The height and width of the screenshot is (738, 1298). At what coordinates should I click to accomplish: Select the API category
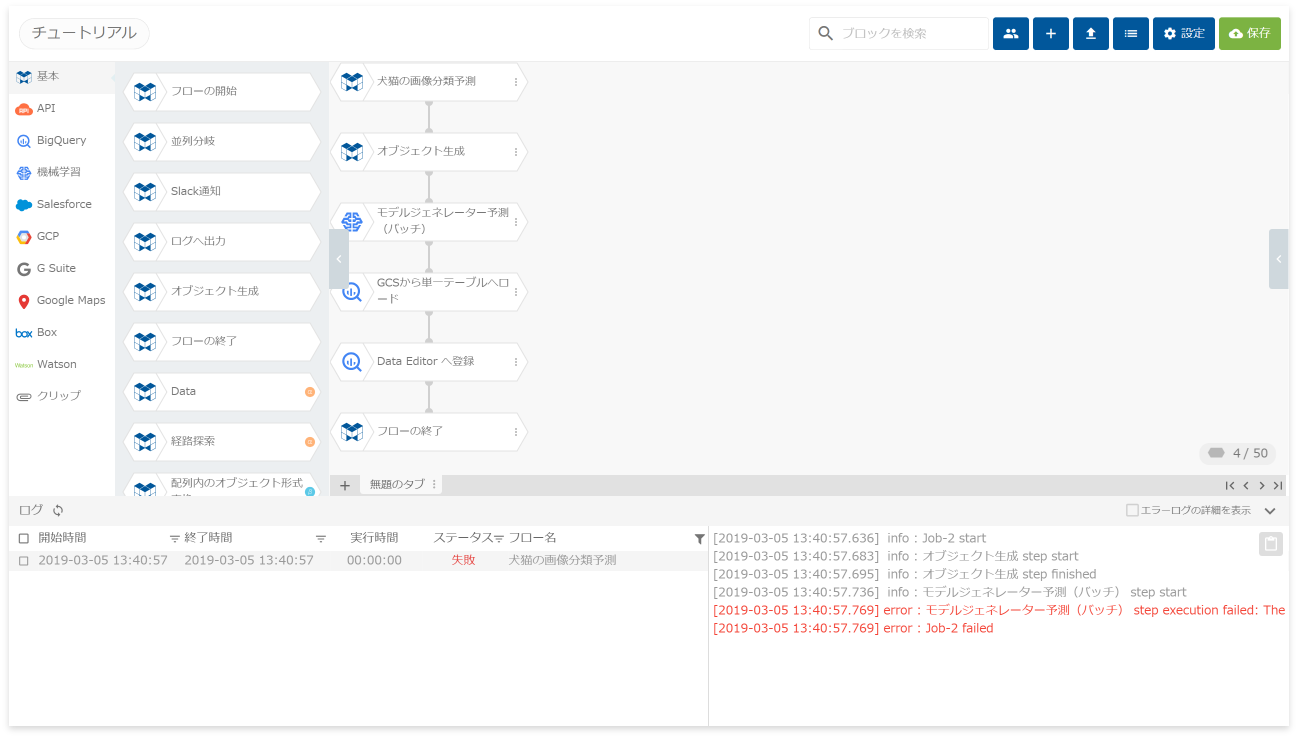pyautogui.click(x=62, y=108)
